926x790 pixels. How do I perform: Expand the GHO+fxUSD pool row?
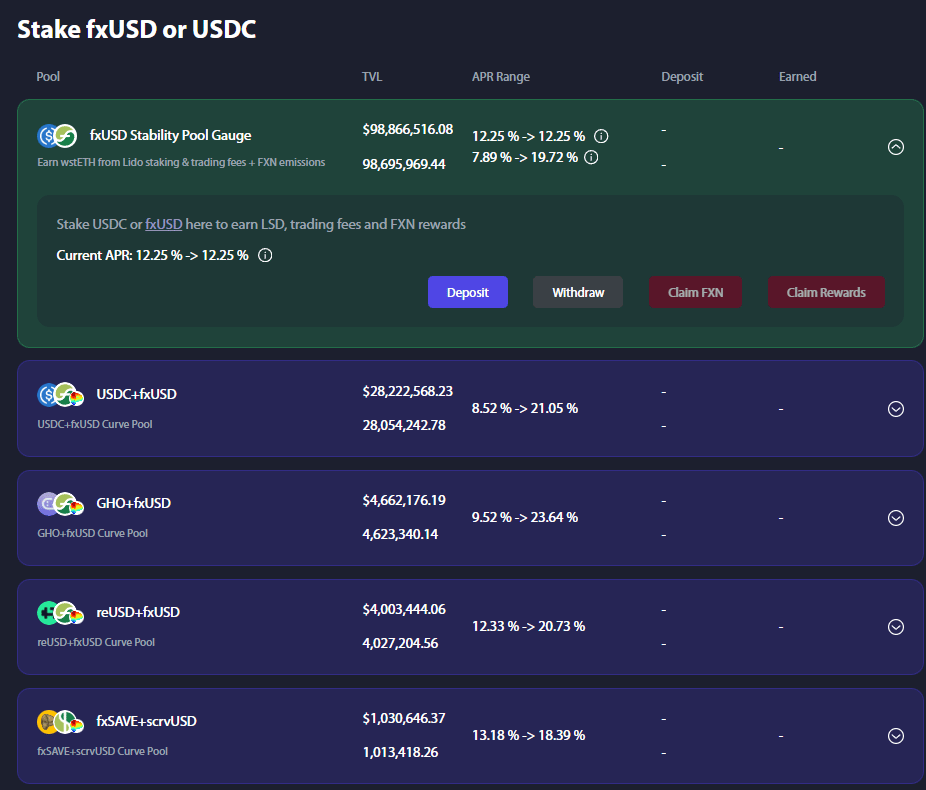point(896,518)
